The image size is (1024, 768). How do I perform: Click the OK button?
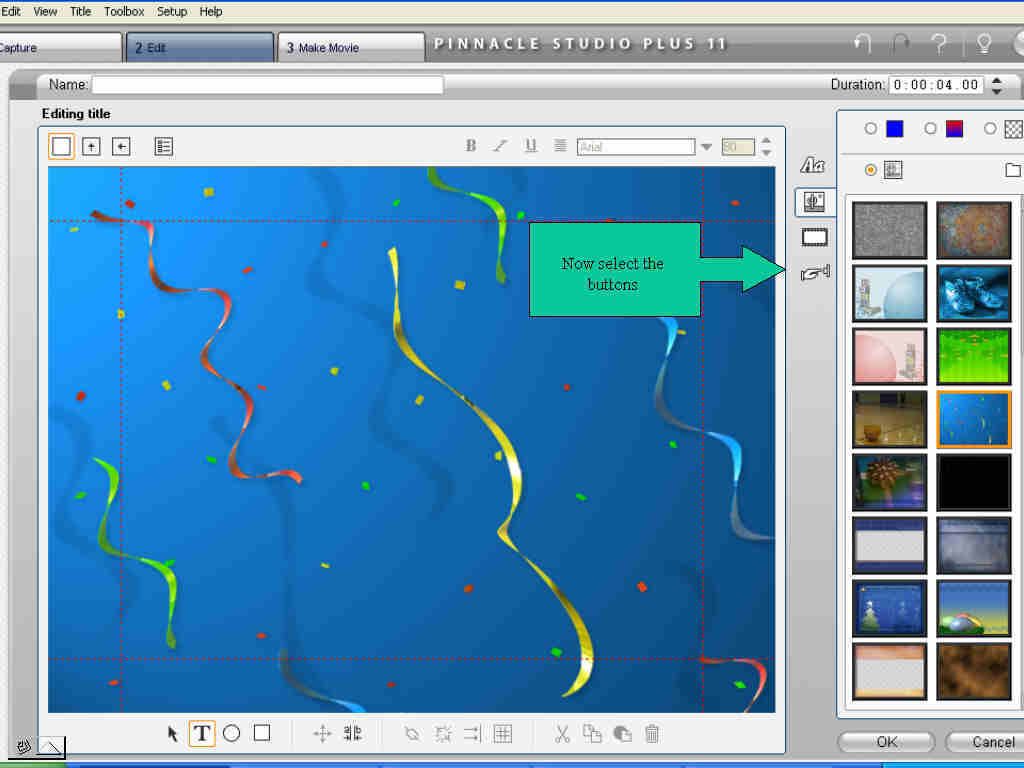(886, 742)
